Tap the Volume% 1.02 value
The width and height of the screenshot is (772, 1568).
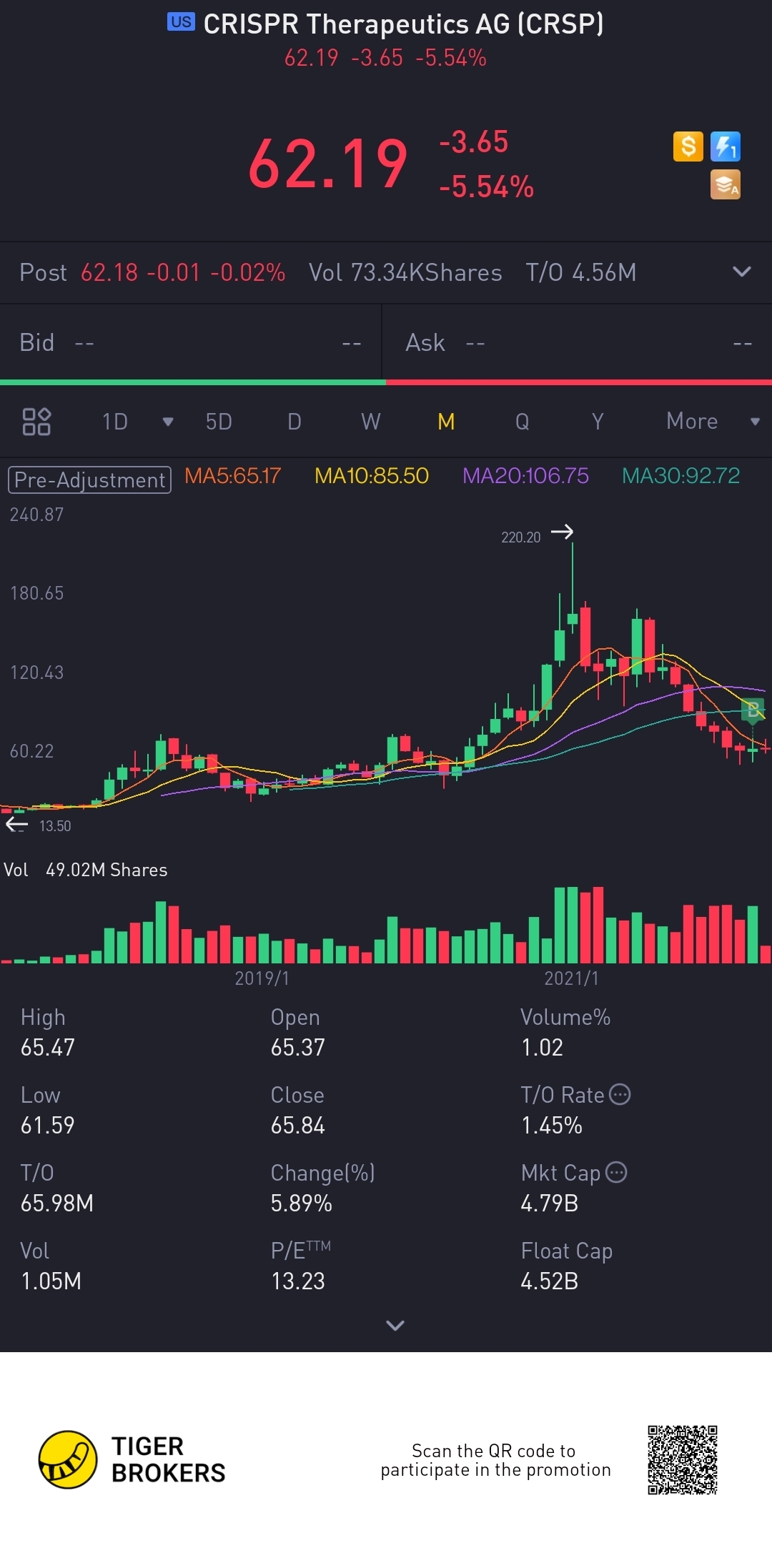coord(543,1048)
